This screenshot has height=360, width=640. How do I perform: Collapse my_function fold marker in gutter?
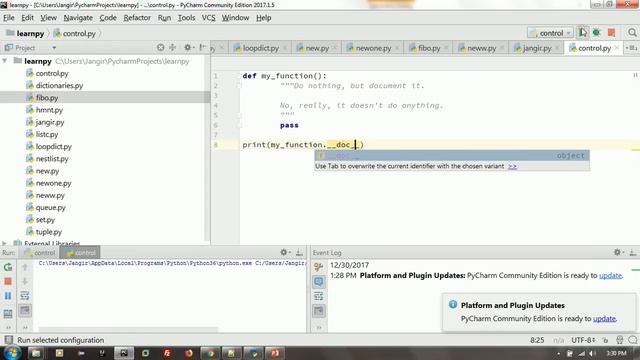[x=240, y=76]
